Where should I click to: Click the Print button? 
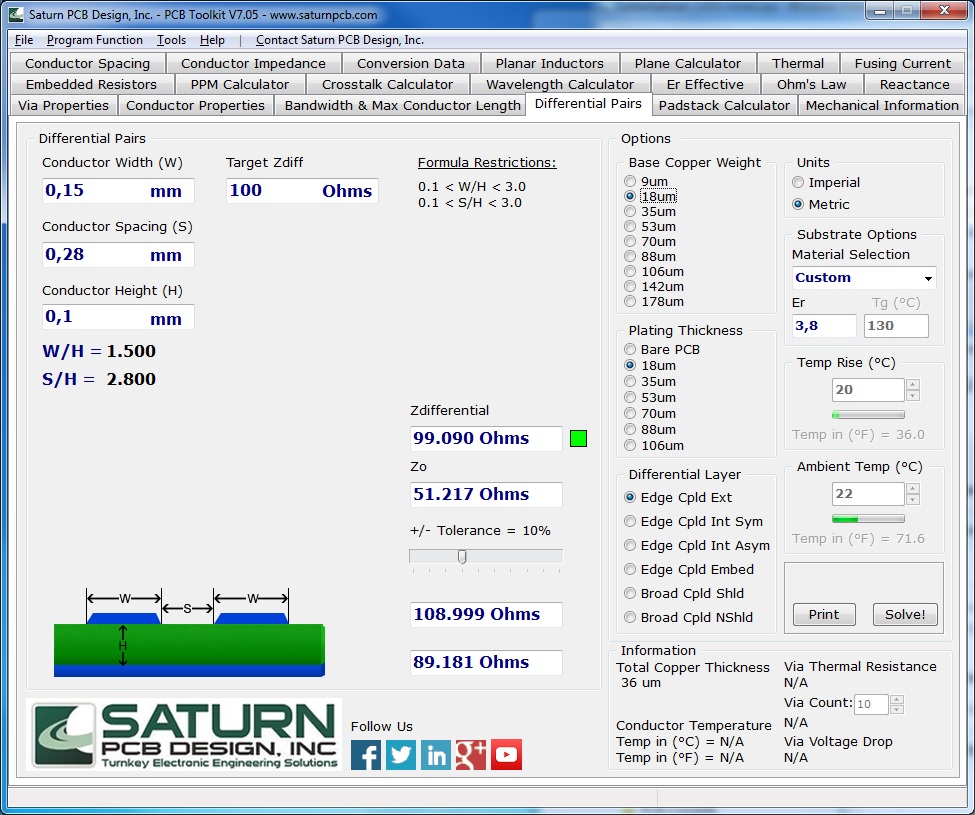(x=824, y=614)
